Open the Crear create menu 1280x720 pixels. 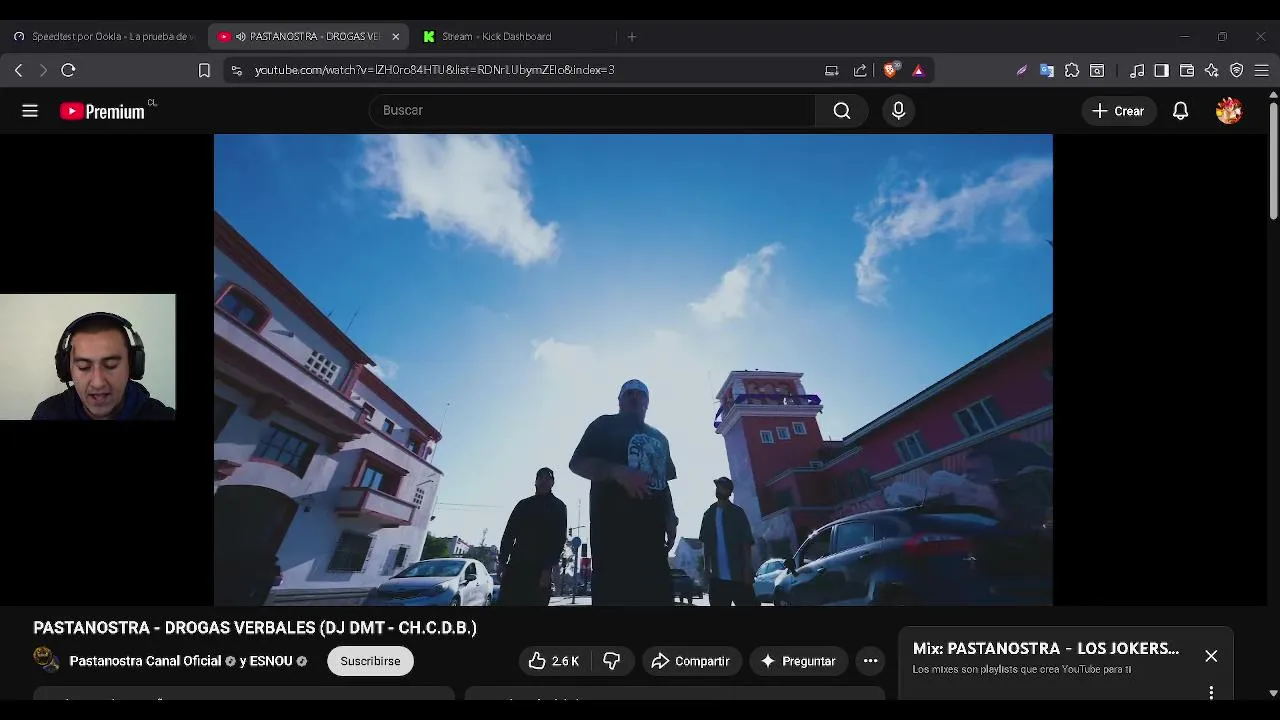(x=1118, y=111)
